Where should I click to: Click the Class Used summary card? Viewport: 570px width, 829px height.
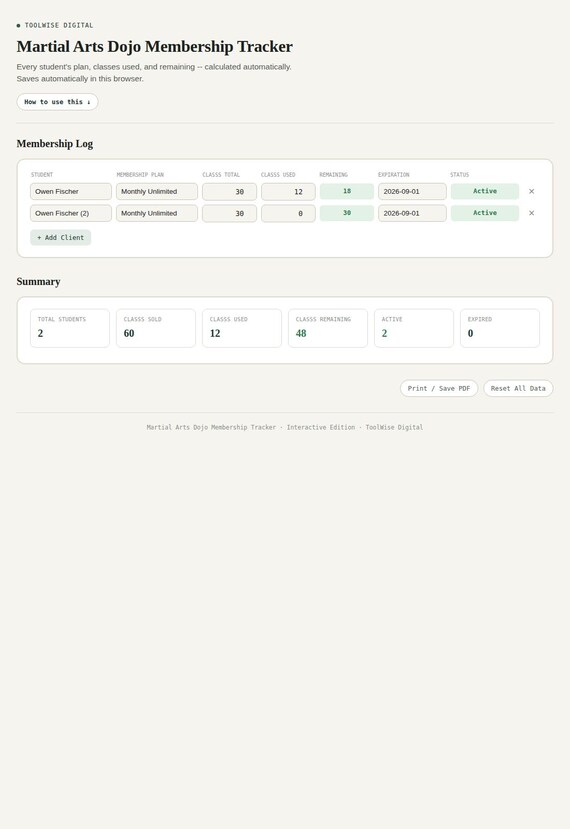tap(242, 328)
